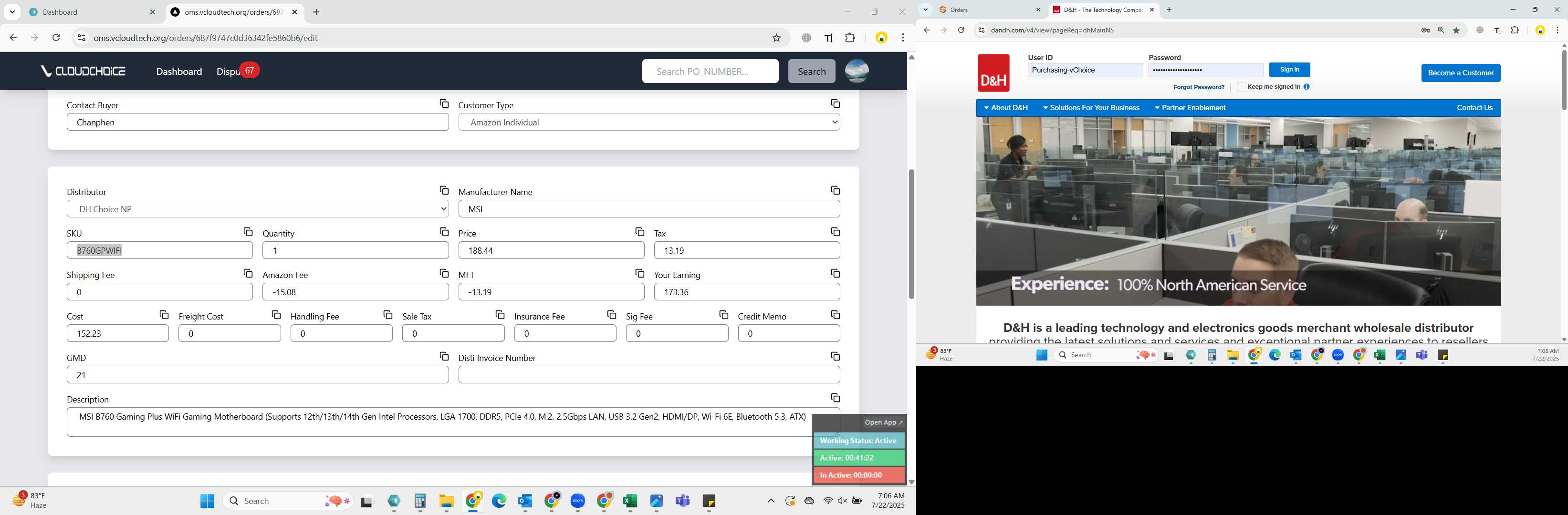
Task: Open the Customer Type dropdown
Action: (649, 122)
